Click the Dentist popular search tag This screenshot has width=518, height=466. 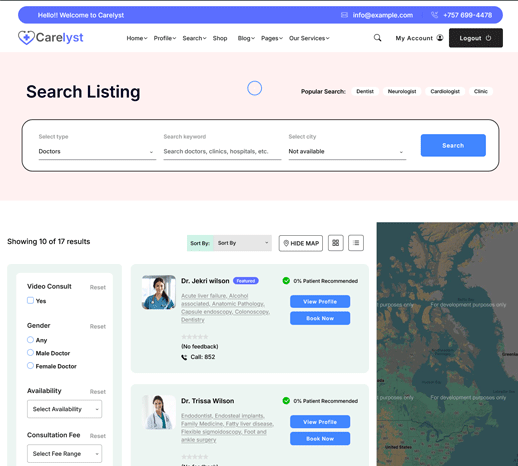click(x=365, y=91)
